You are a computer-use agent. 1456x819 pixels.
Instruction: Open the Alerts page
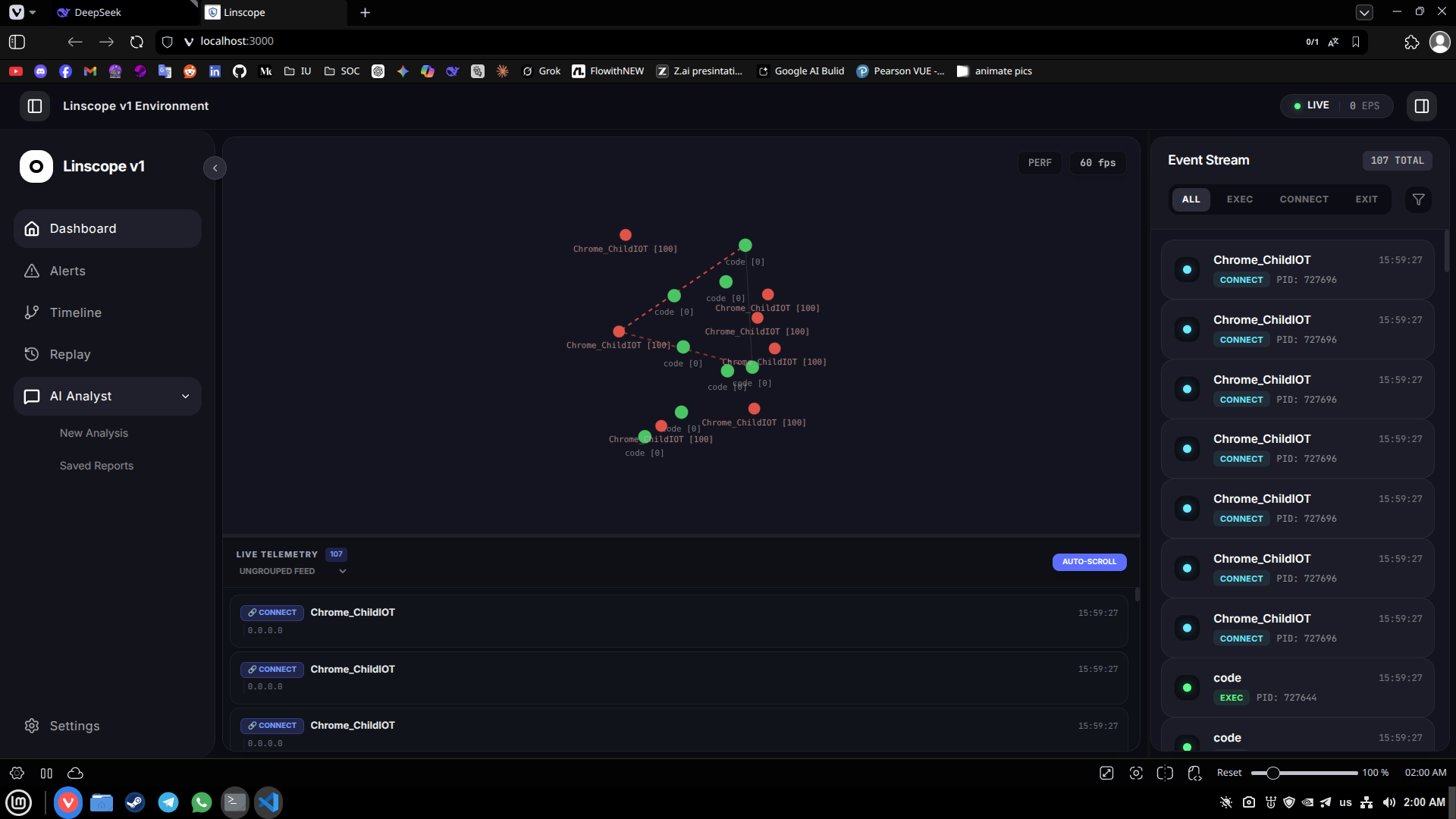tap(108, 271)
